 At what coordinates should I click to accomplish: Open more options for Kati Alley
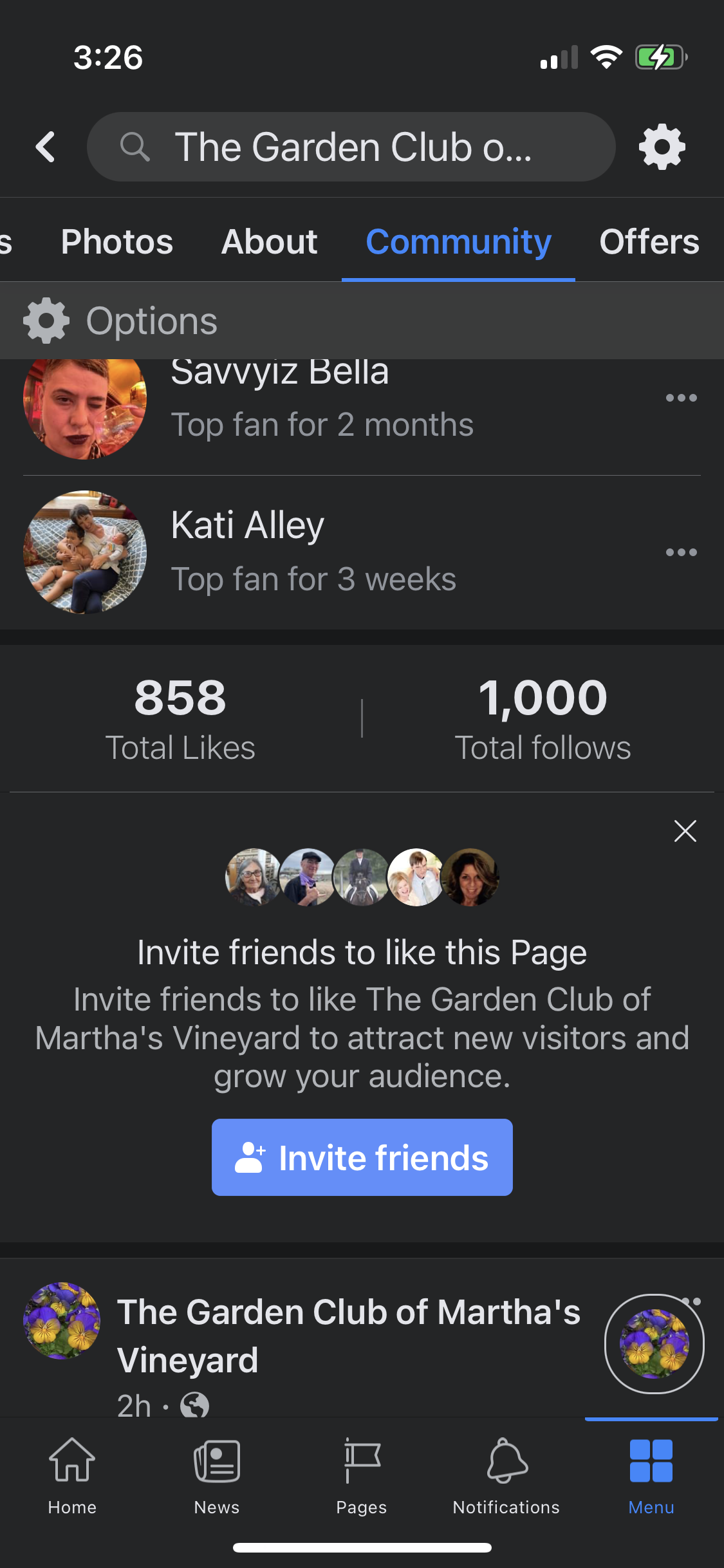pyautogui.click(x=681, y=552)
